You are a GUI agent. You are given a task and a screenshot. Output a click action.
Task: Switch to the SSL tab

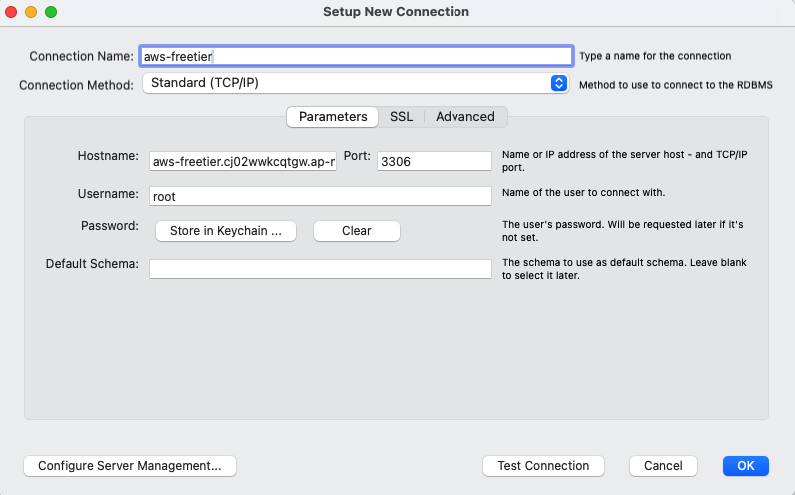click(401, 117)
